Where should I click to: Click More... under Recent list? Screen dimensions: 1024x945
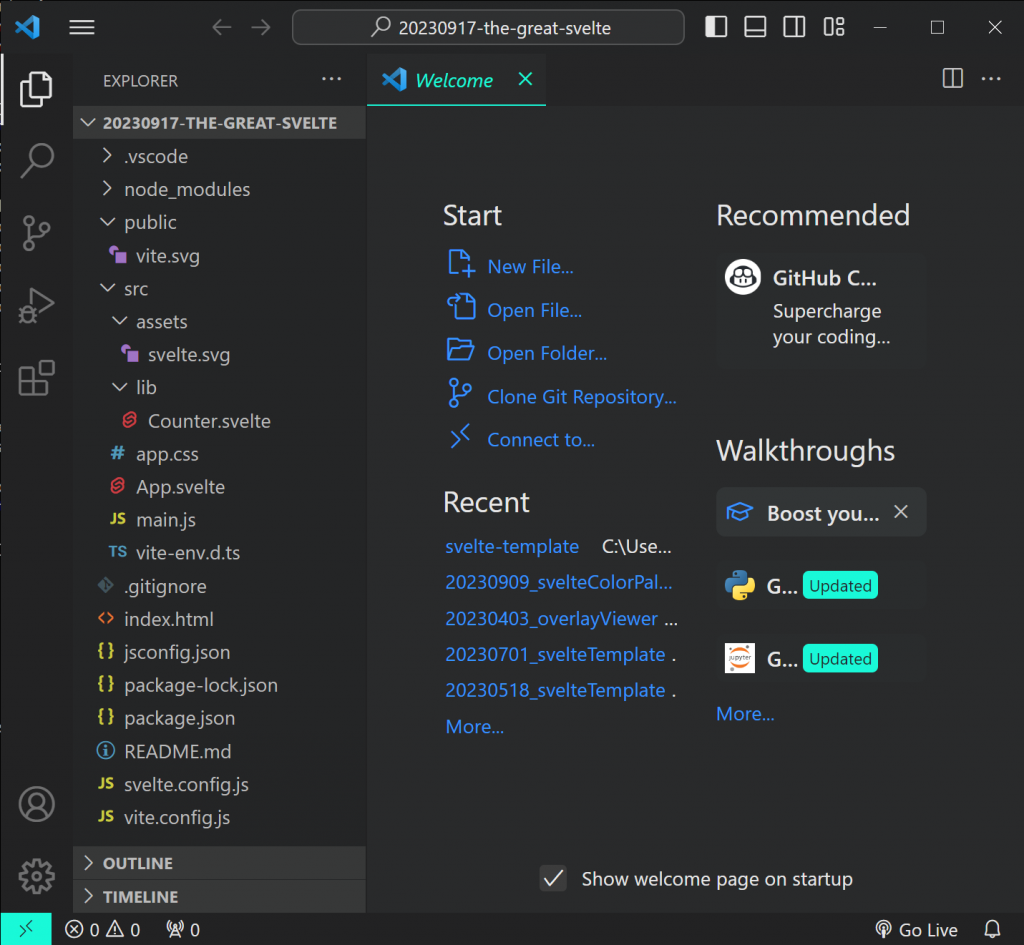point(474,726)
